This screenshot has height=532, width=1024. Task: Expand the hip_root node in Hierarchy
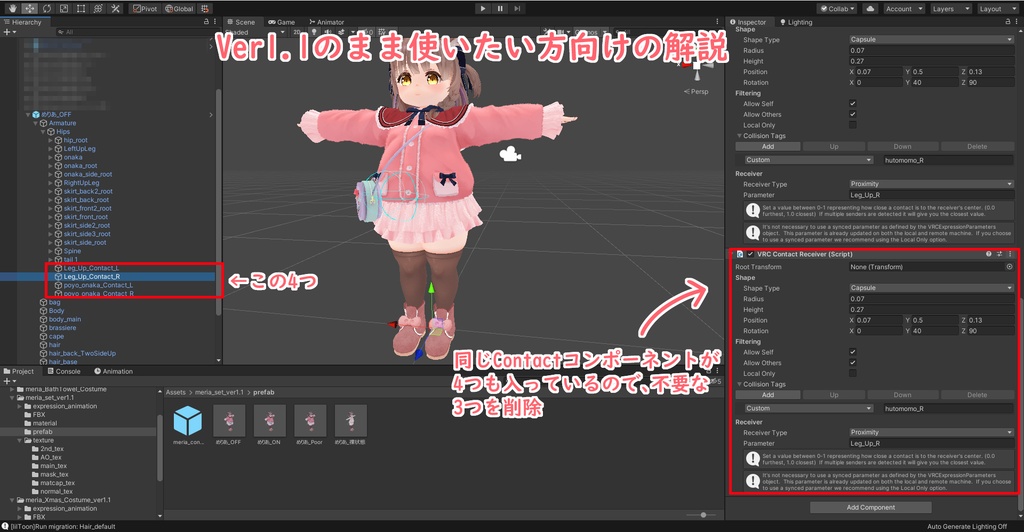pos(51,140)
